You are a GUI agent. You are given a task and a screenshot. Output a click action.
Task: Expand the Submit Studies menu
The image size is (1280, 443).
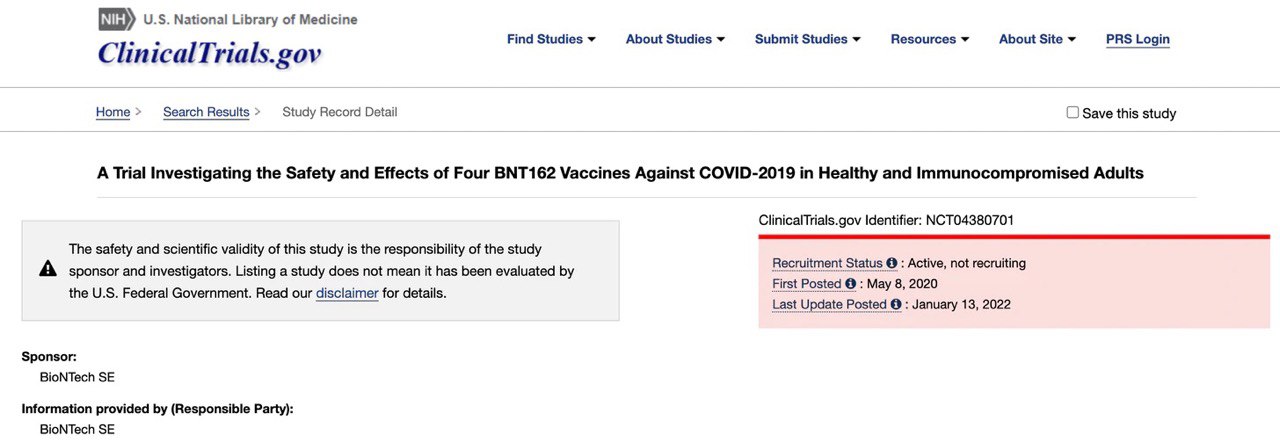coord(808,39)
